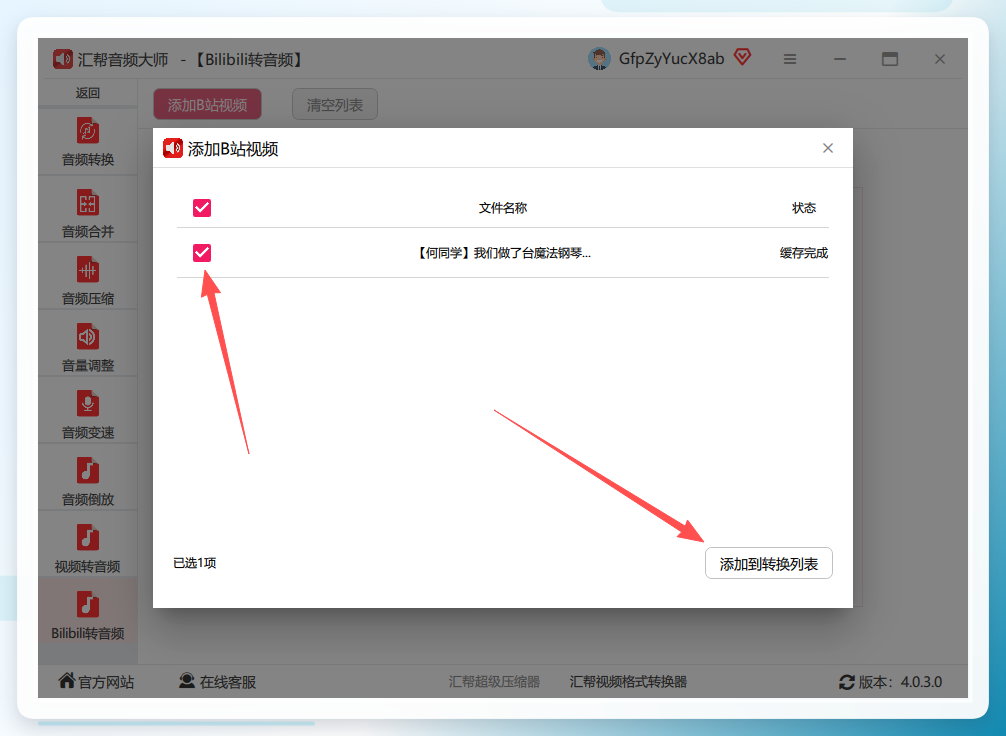This screenshot has width=1006, height=736.
Task: Contact 在线客服 support
Action: 217,681
